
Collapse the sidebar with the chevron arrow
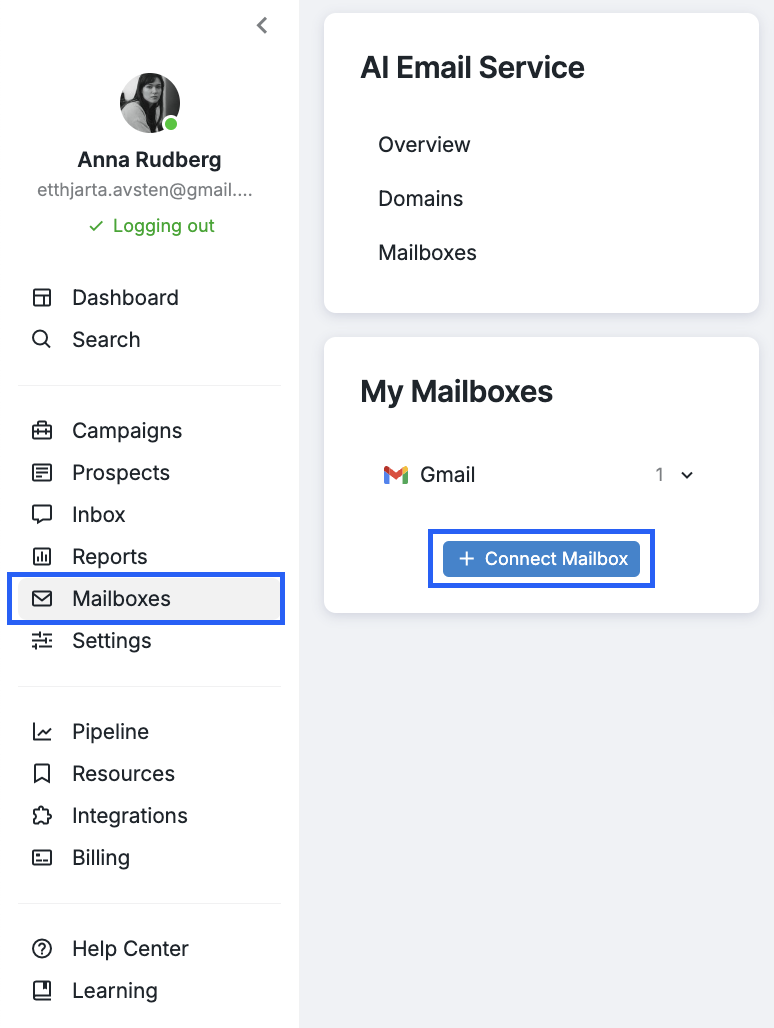(262, 26)
